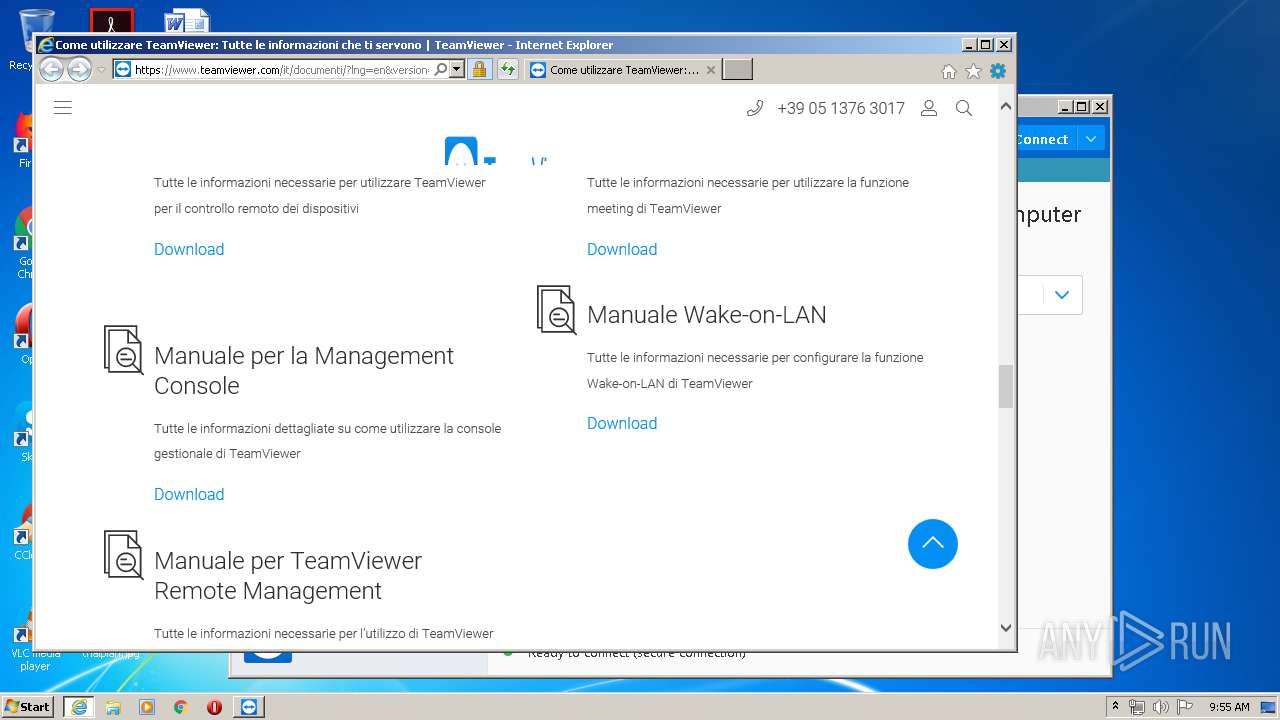Click the security lock icon in the address bar
This screenshot has width=1280, height=720.
(x=479, y=69)
